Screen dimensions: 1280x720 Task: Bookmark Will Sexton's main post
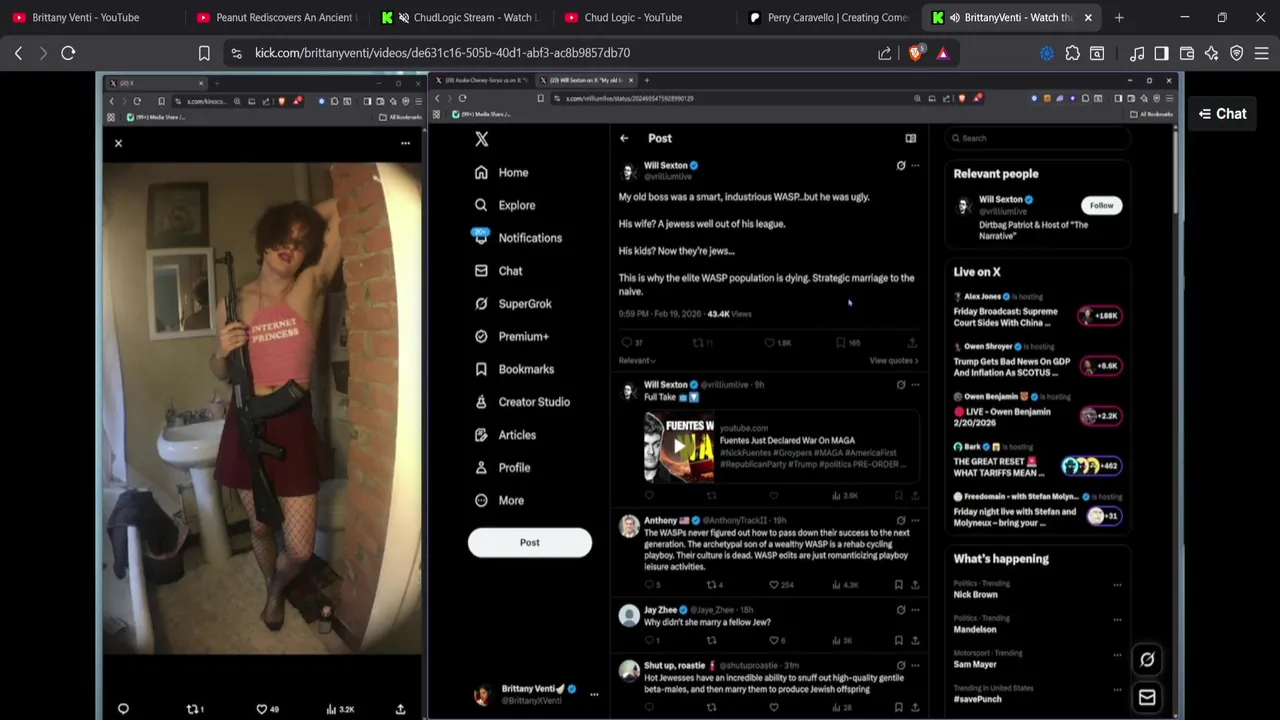840,342
